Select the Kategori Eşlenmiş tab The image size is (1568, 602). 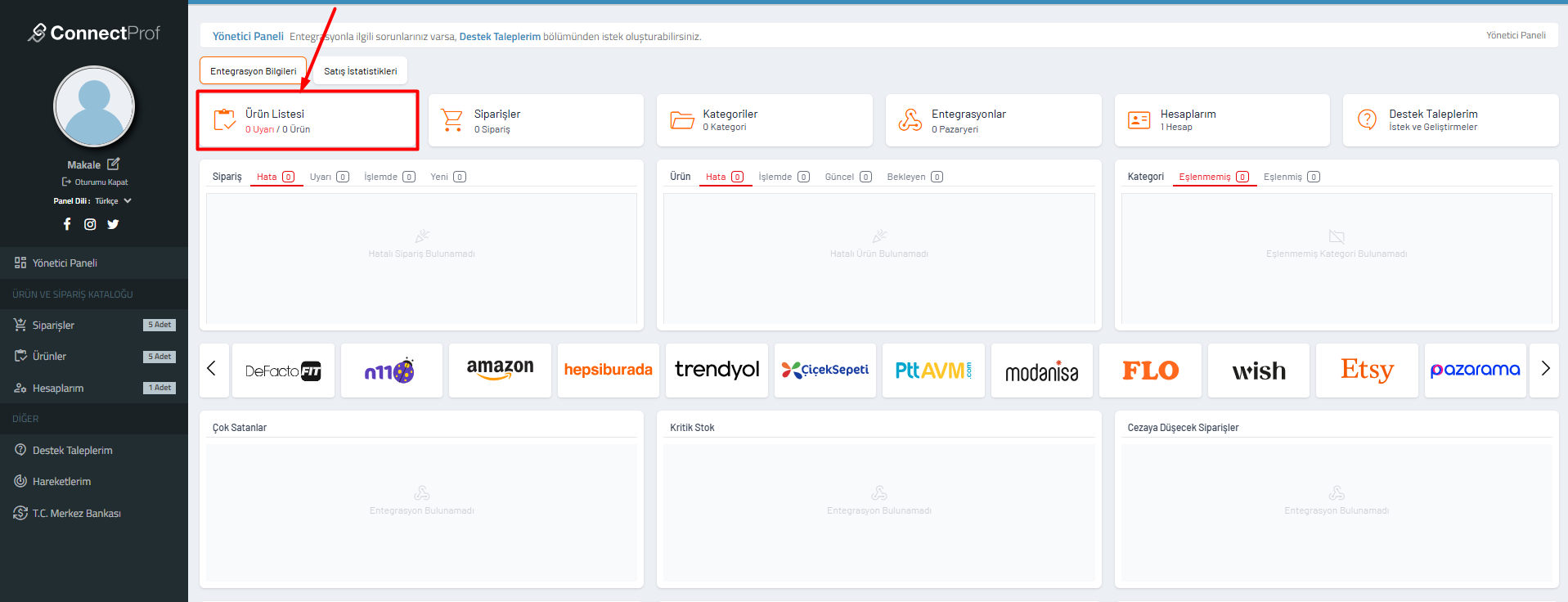1292,177
